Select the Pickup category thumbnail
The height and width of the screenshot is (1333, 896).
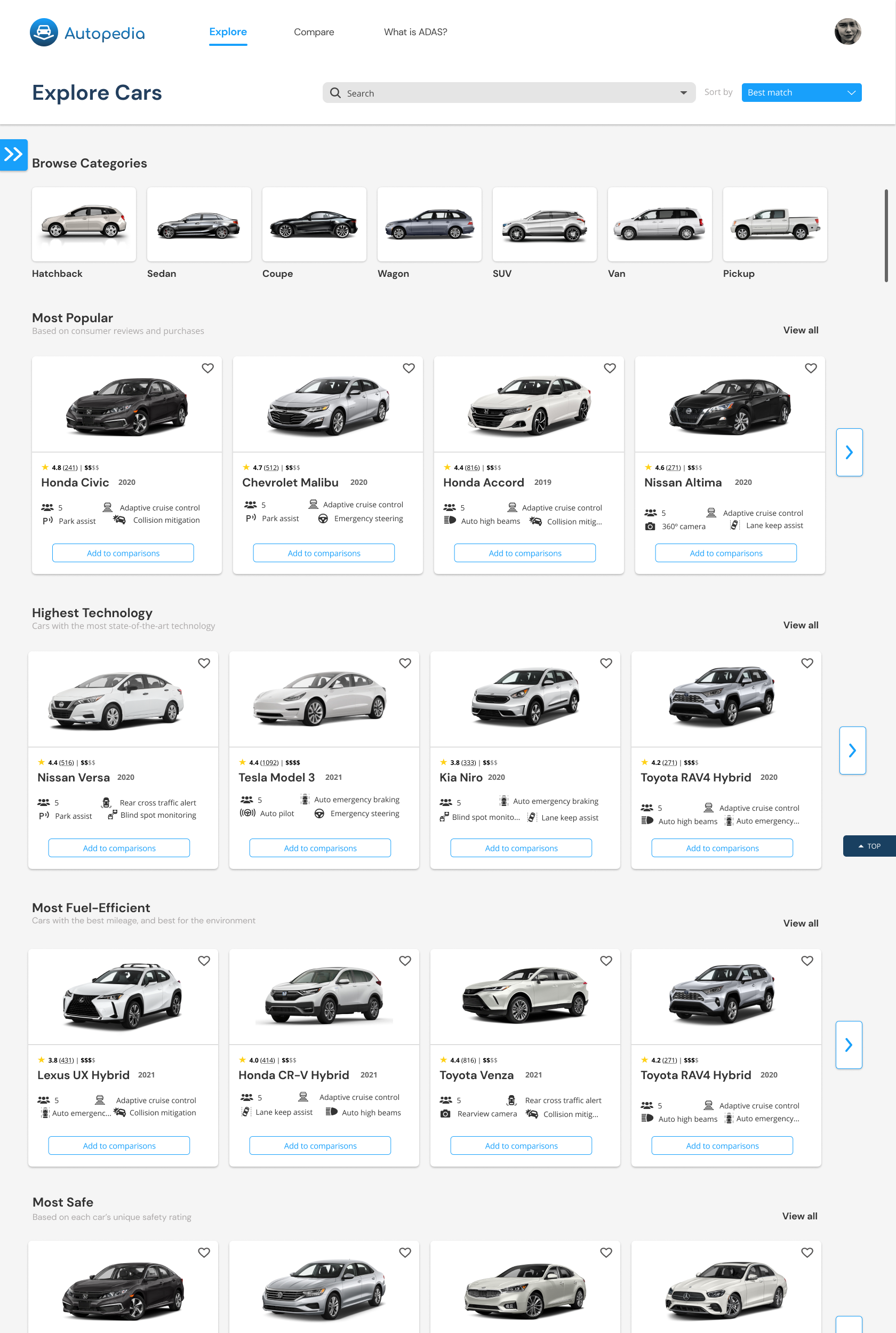click(x=775, y=225)
